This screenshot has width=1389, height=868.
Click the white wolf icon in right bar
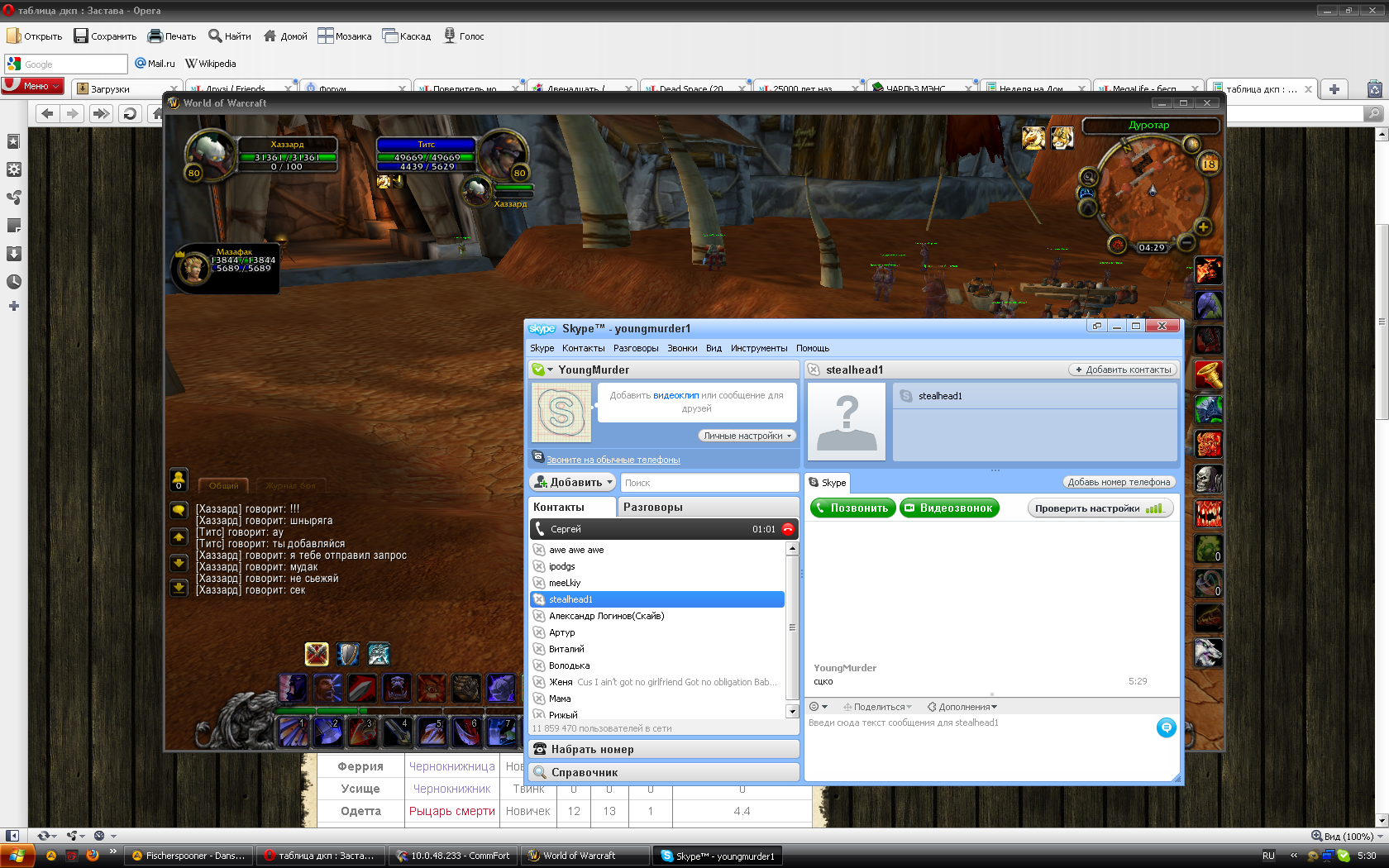(1209, 653)
